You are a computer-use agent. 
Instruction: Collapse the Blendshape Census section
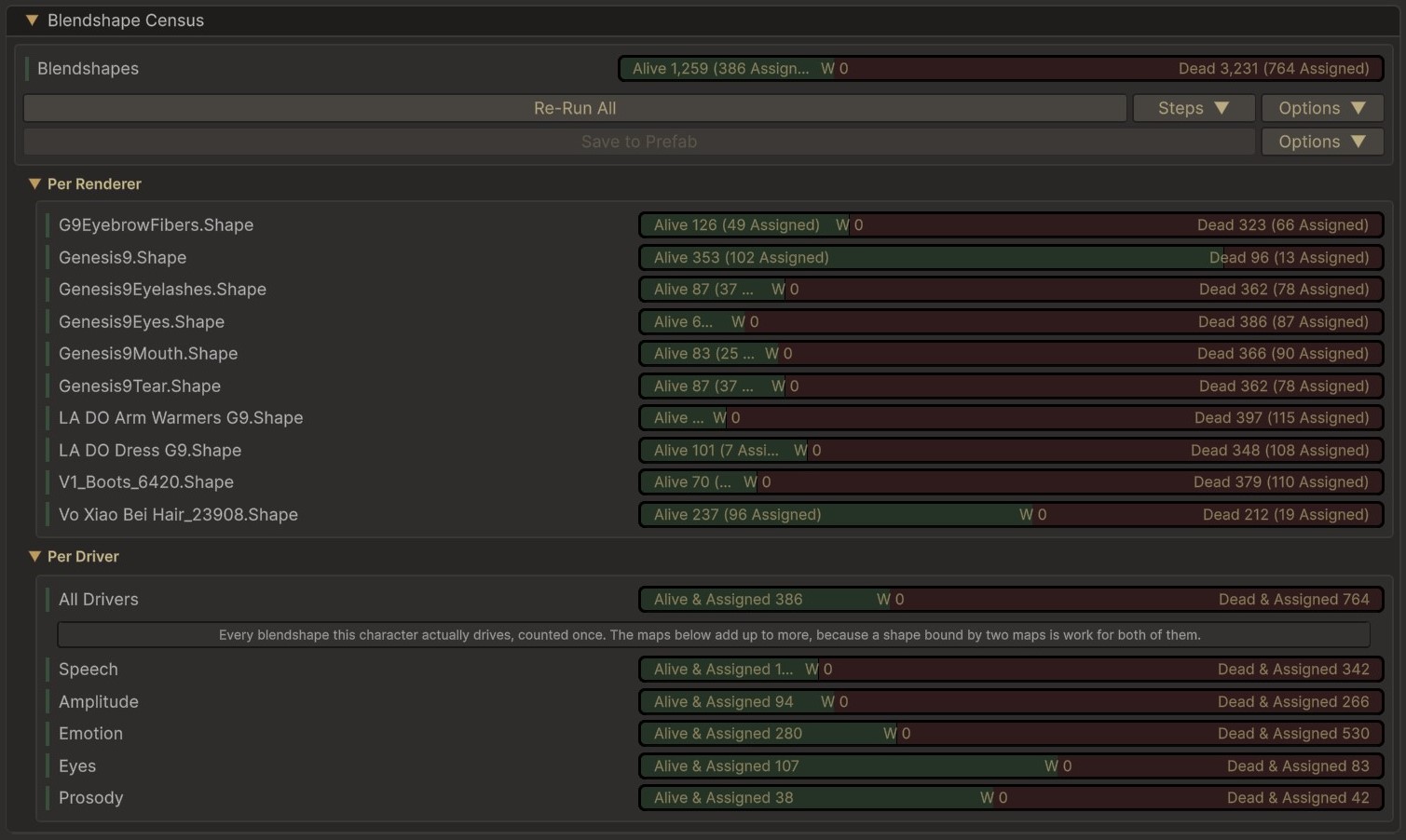coord(32,20)
